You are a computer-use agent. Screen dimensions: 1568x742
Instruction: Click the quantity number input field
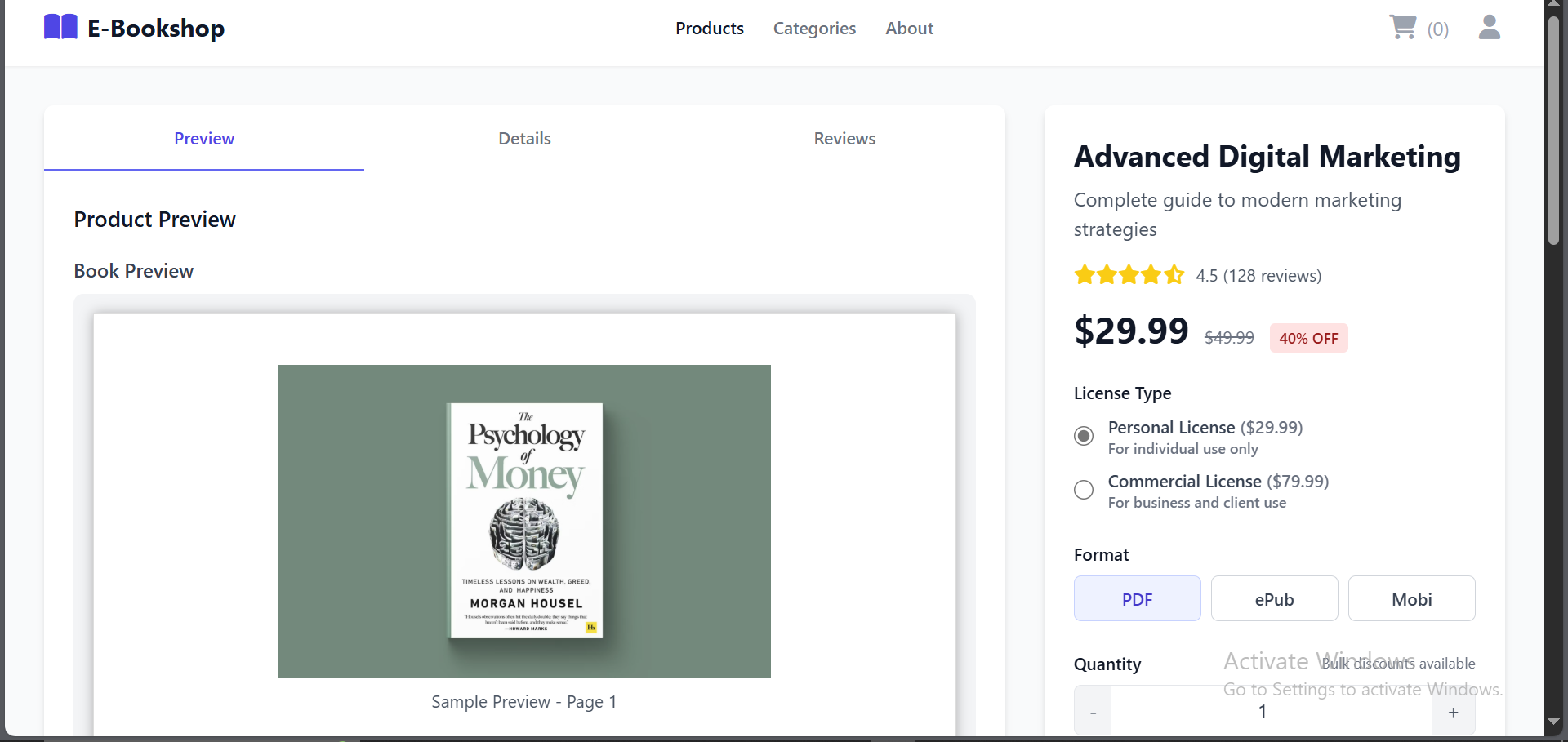(x=1263, y=713)
